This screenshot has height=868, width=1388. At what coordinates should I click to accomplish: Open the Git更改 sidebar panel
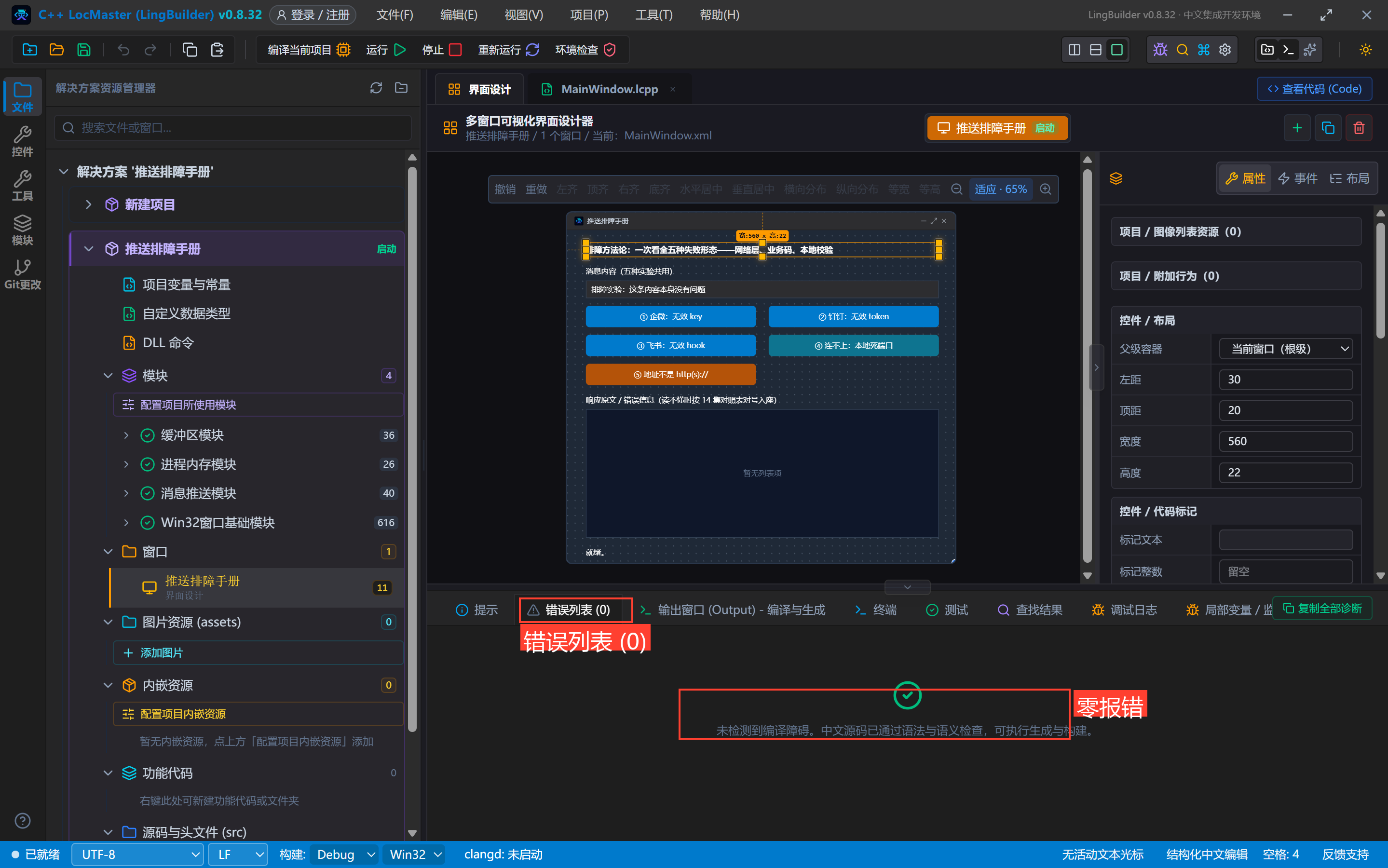(22, 274)
